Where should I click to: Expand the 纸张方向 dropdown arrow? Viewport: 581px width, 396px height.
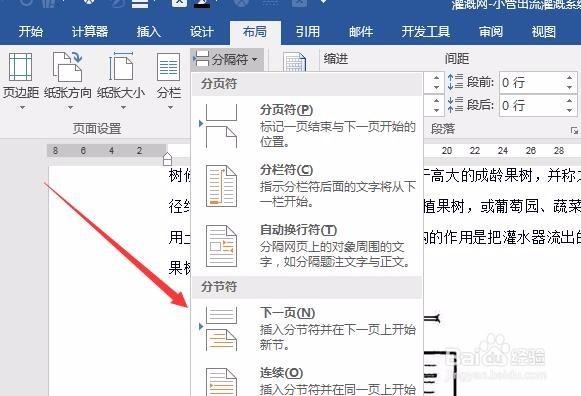tap(70, 107)
